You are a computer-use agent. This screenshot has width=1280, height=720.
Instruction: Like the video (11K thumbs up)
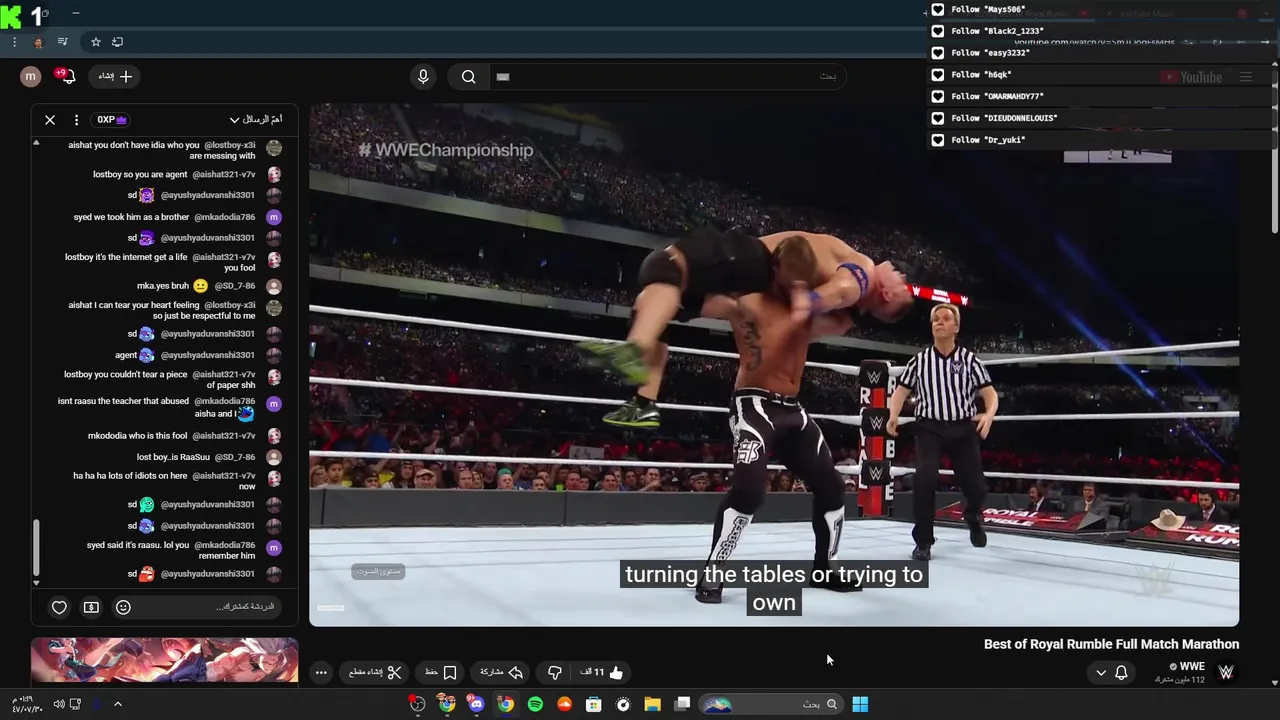tap(602, 673)
